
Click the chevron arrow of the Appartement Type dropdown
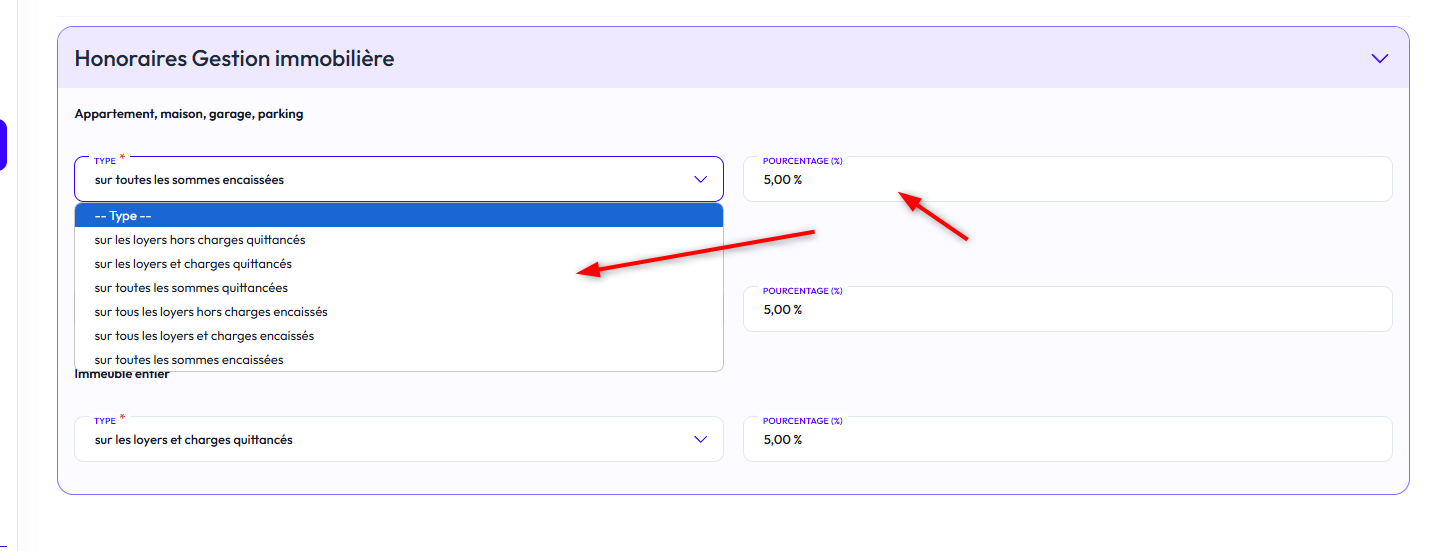tap(700, 180)
